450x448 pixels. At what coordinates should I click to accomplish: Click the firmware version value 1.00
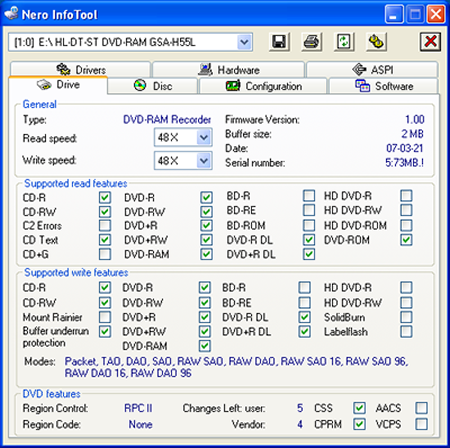414,120
